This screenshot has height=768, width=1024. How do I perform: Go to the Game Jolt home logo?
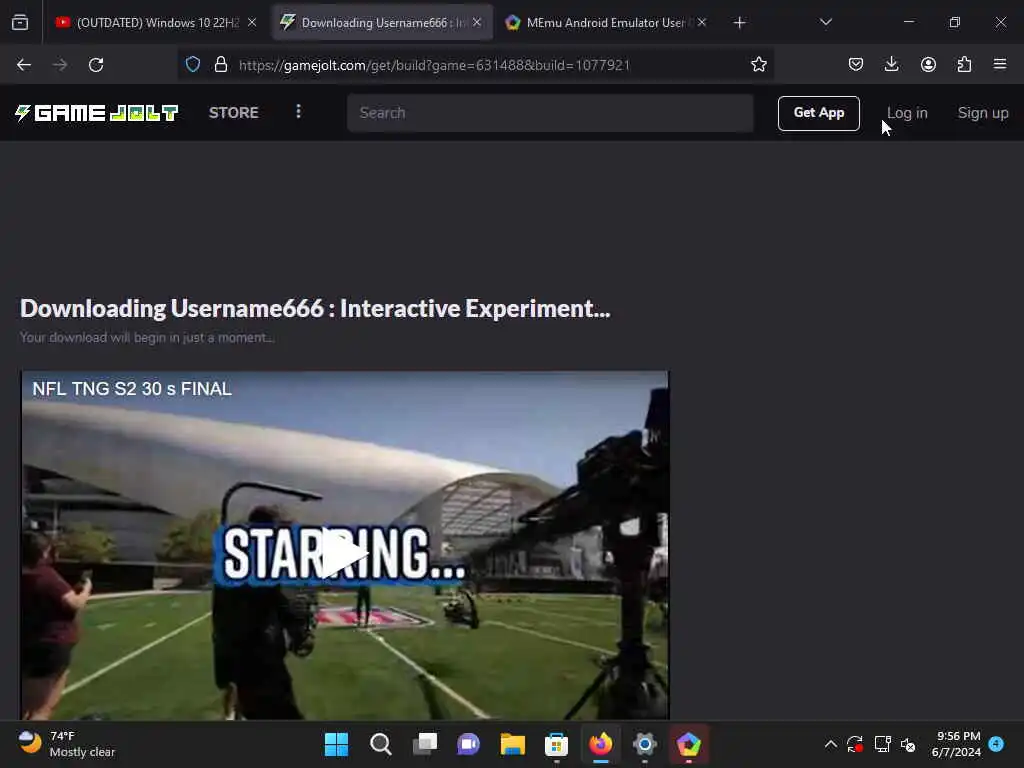[96, 113]
